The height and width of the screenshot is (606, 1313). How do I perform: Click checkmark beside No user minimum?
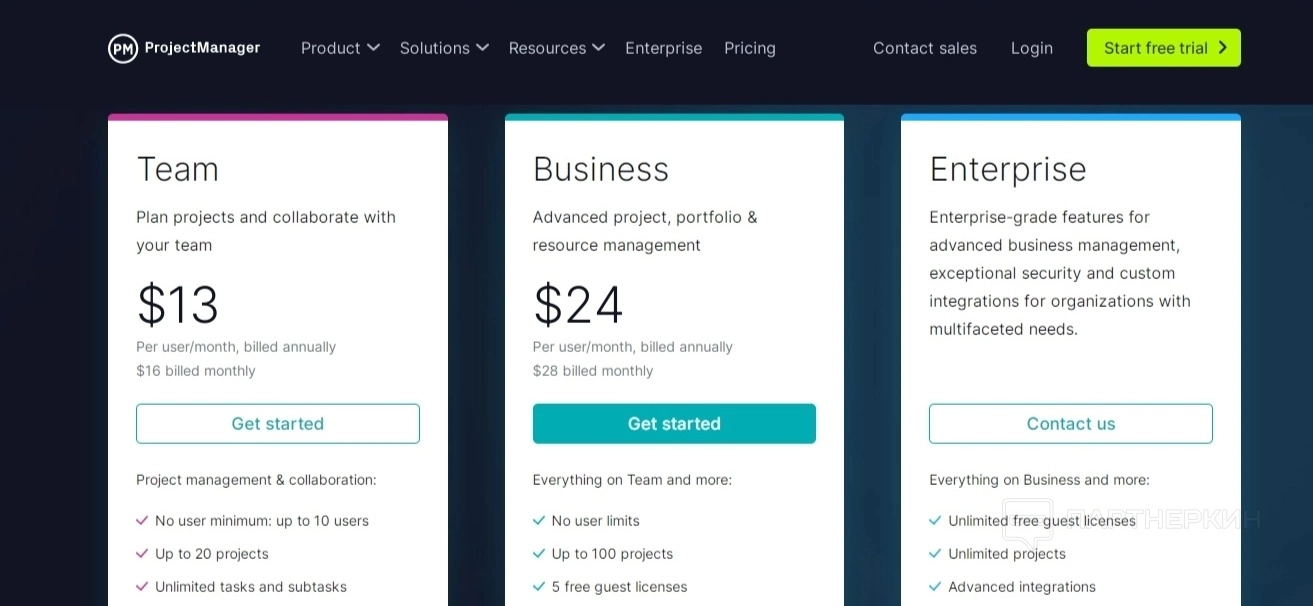pyautogui.click(x=142, y=521)
